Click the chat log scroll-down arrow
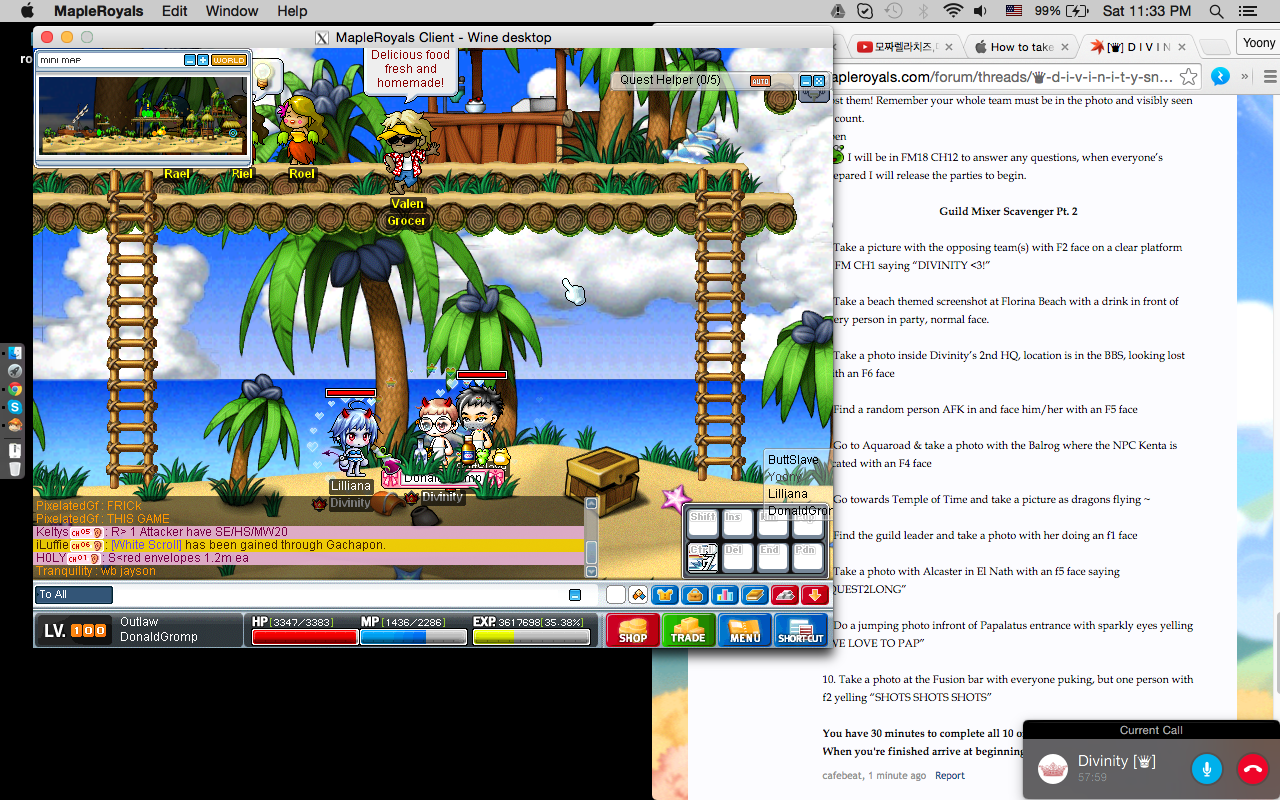Viewport: 1280px width, 800px height. [x=591, y=571]
